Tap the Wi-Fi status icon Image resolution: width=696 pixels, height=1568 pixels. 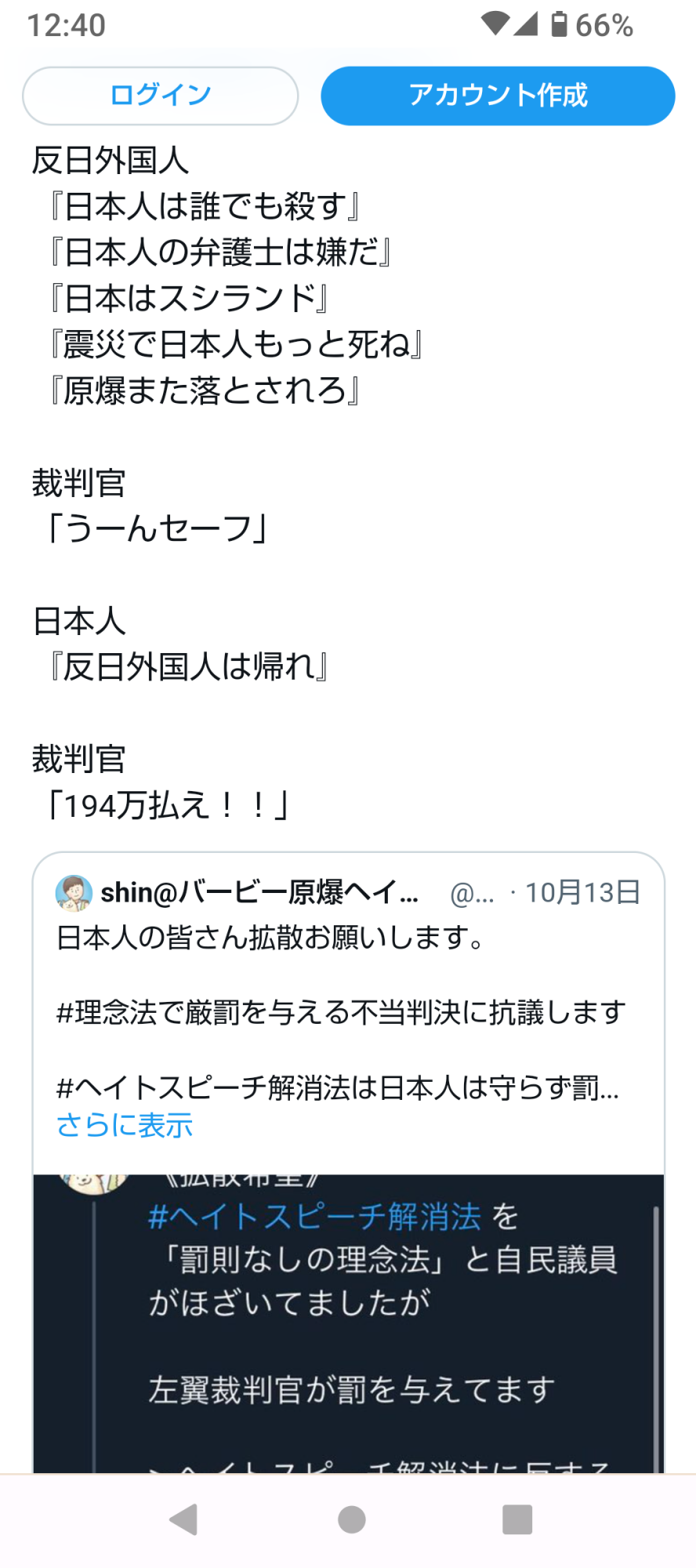pos(495,24)
